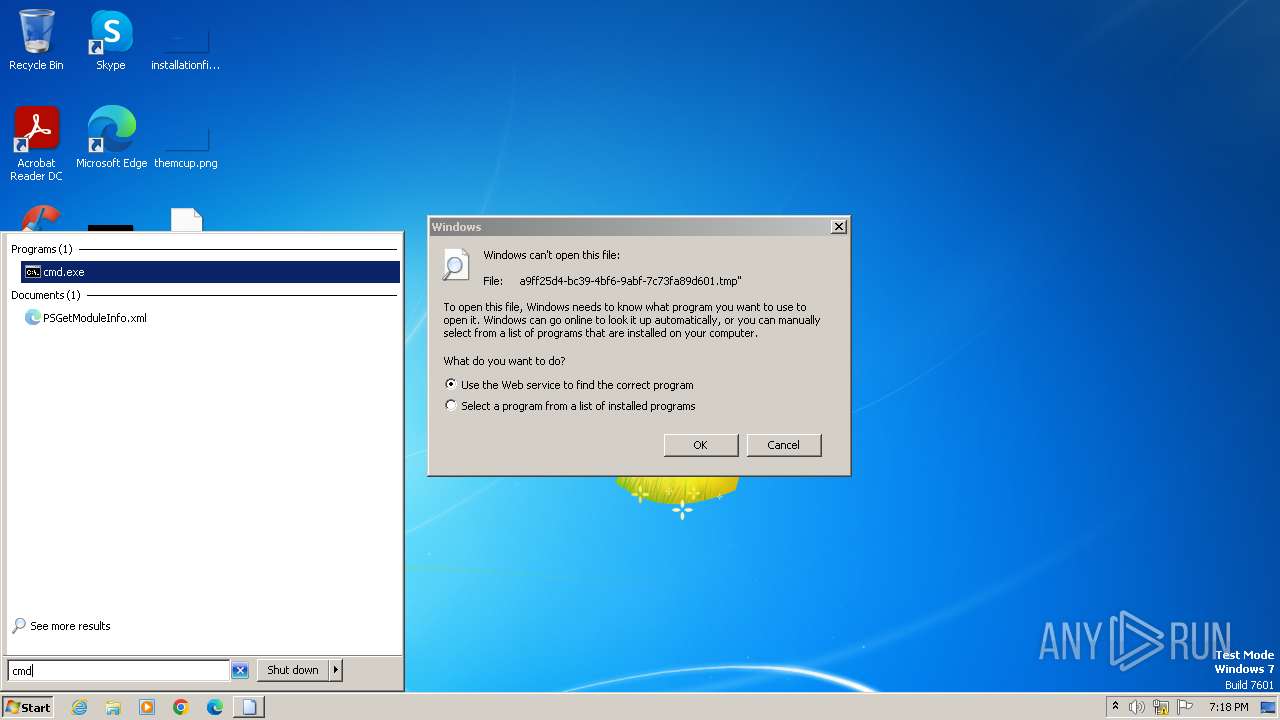
Task: Open the Recycle Bin desktop icon
Action: point(36,40)
